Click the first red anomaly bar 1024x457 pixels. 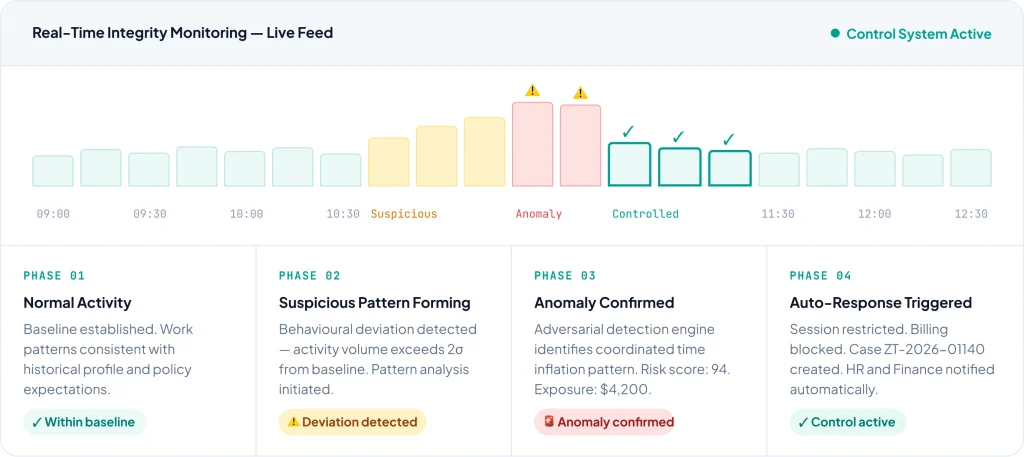pyautogui.click(x=532, y=144)
